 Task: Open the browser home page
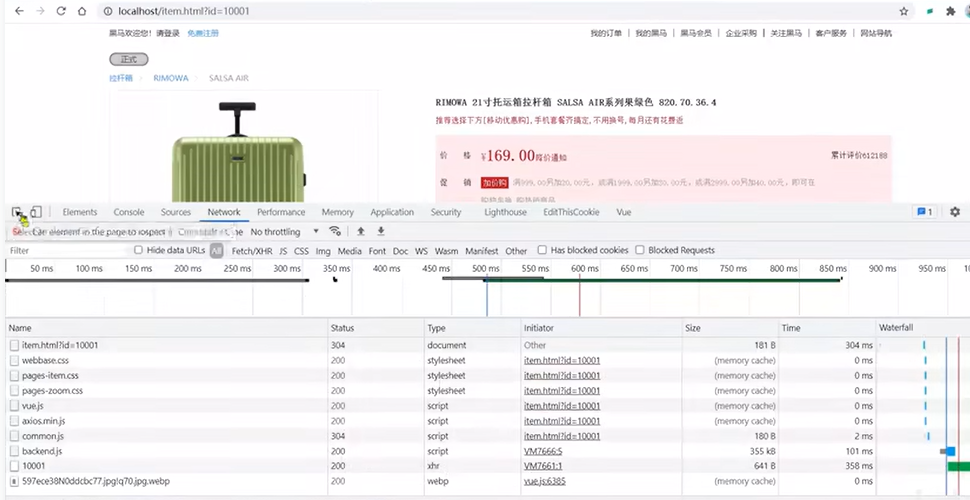pos(82,11)
